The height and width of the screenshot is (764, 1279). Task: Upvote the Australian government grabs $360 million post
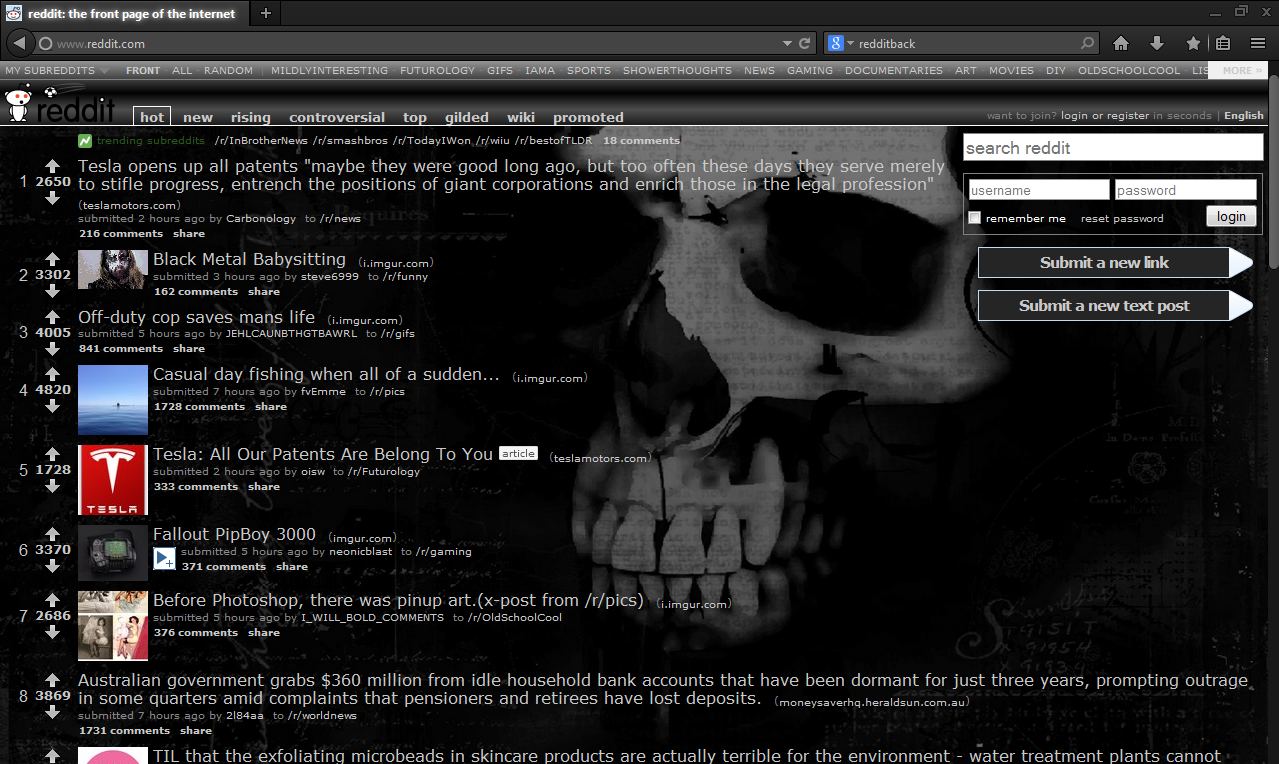pos(52,680)
